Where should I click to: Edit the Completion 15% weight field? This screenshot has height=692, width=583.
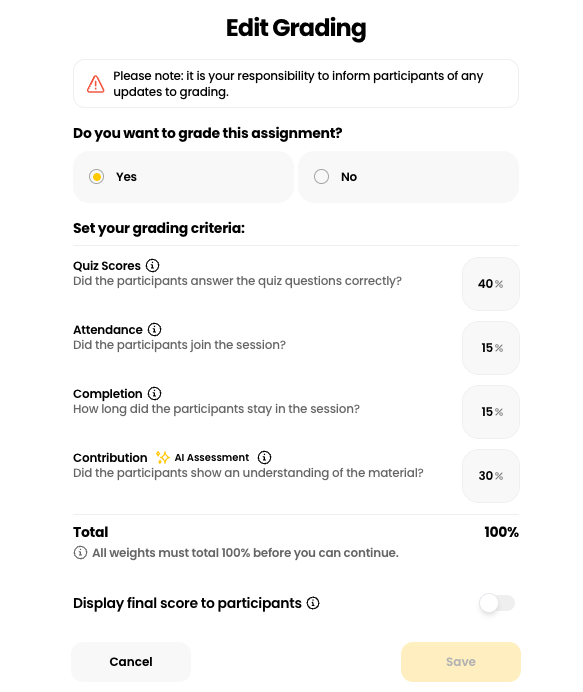[491, 412]
